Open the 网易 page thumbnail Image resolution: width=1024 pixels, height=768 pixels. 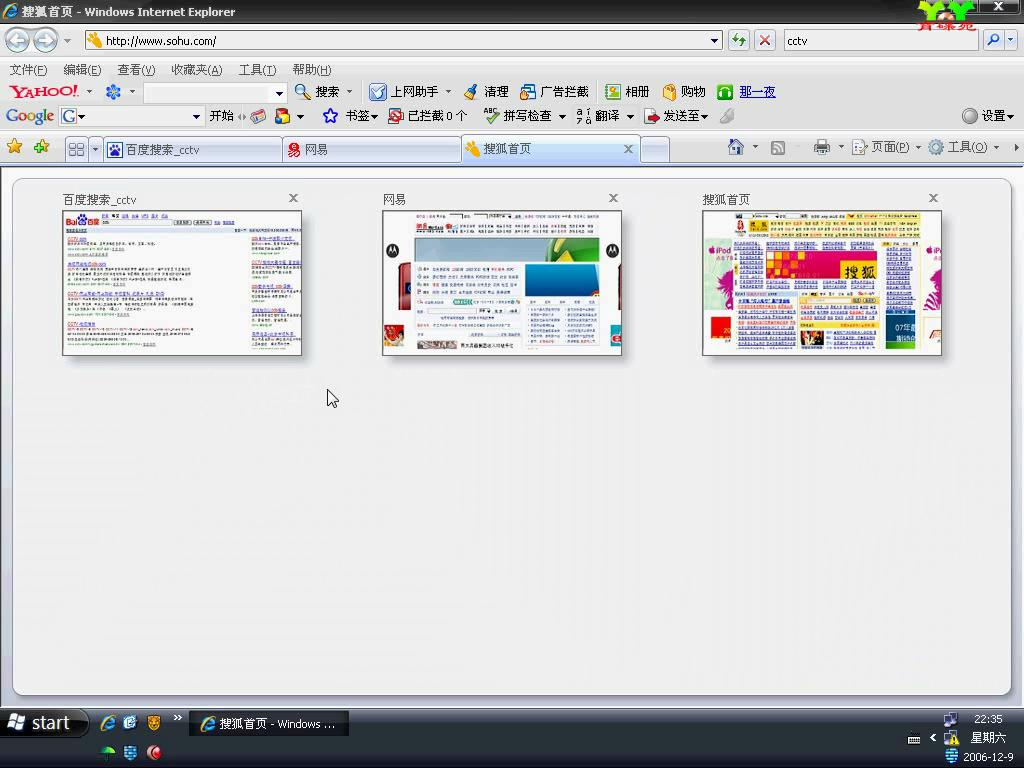tap(502, 283)
